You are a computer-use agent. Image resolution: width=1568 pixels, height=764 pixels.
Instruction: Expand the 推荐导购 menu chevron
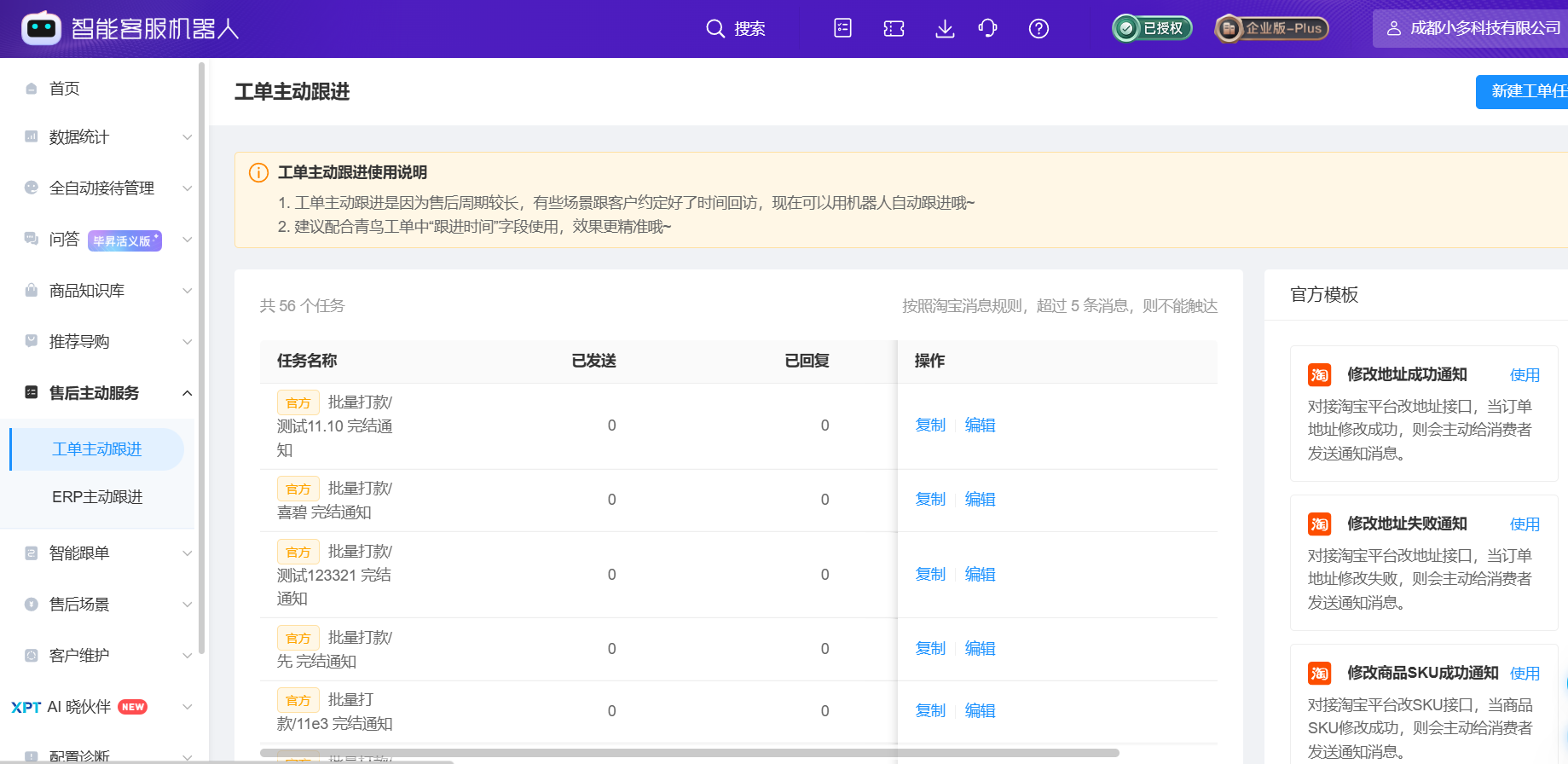pyautogui.click(x=188, y=342)
